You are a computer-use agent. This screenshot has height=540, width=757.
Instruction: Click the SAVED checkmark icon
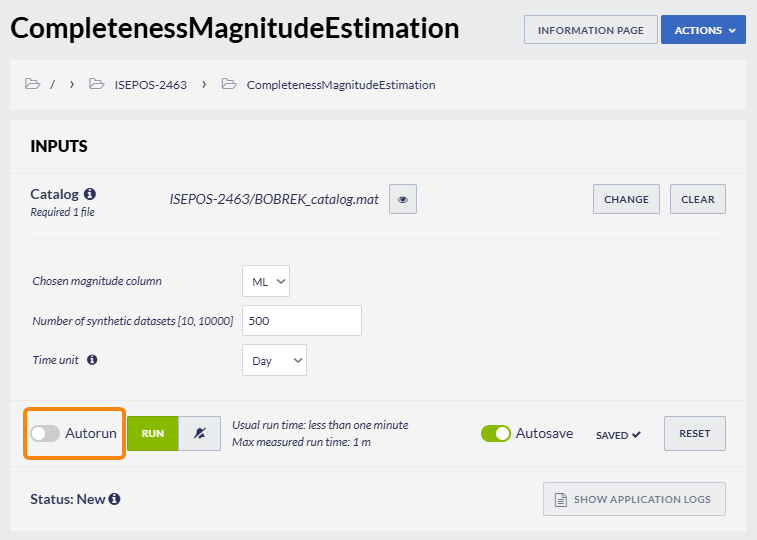[x=636, y=435]
